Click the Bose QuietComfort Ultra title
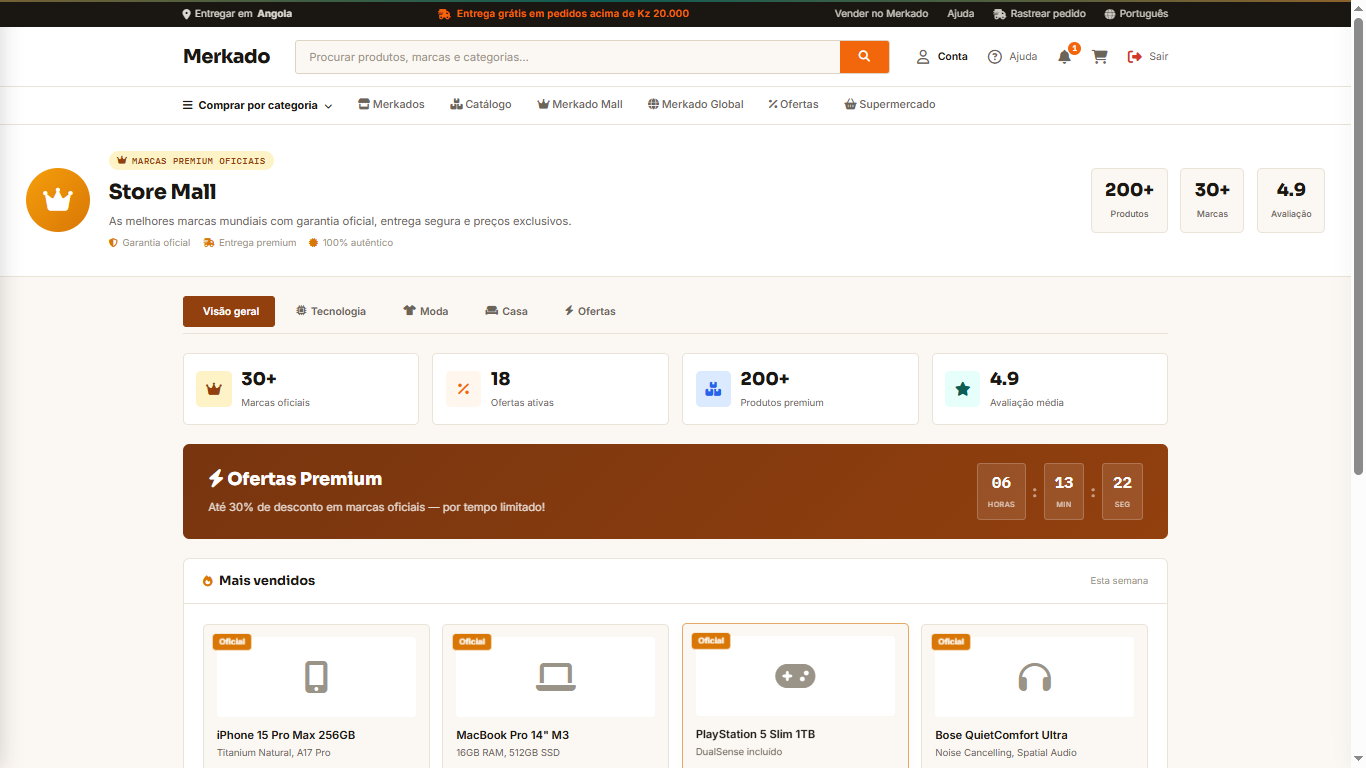This screenshot has height=768, width=1366. point(1001,735)
